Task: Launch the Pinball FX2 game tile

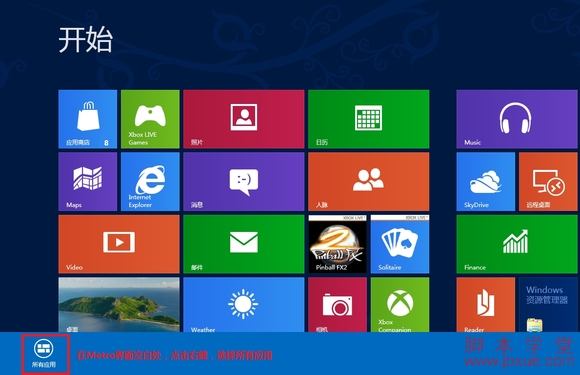Action: (337, 244)
